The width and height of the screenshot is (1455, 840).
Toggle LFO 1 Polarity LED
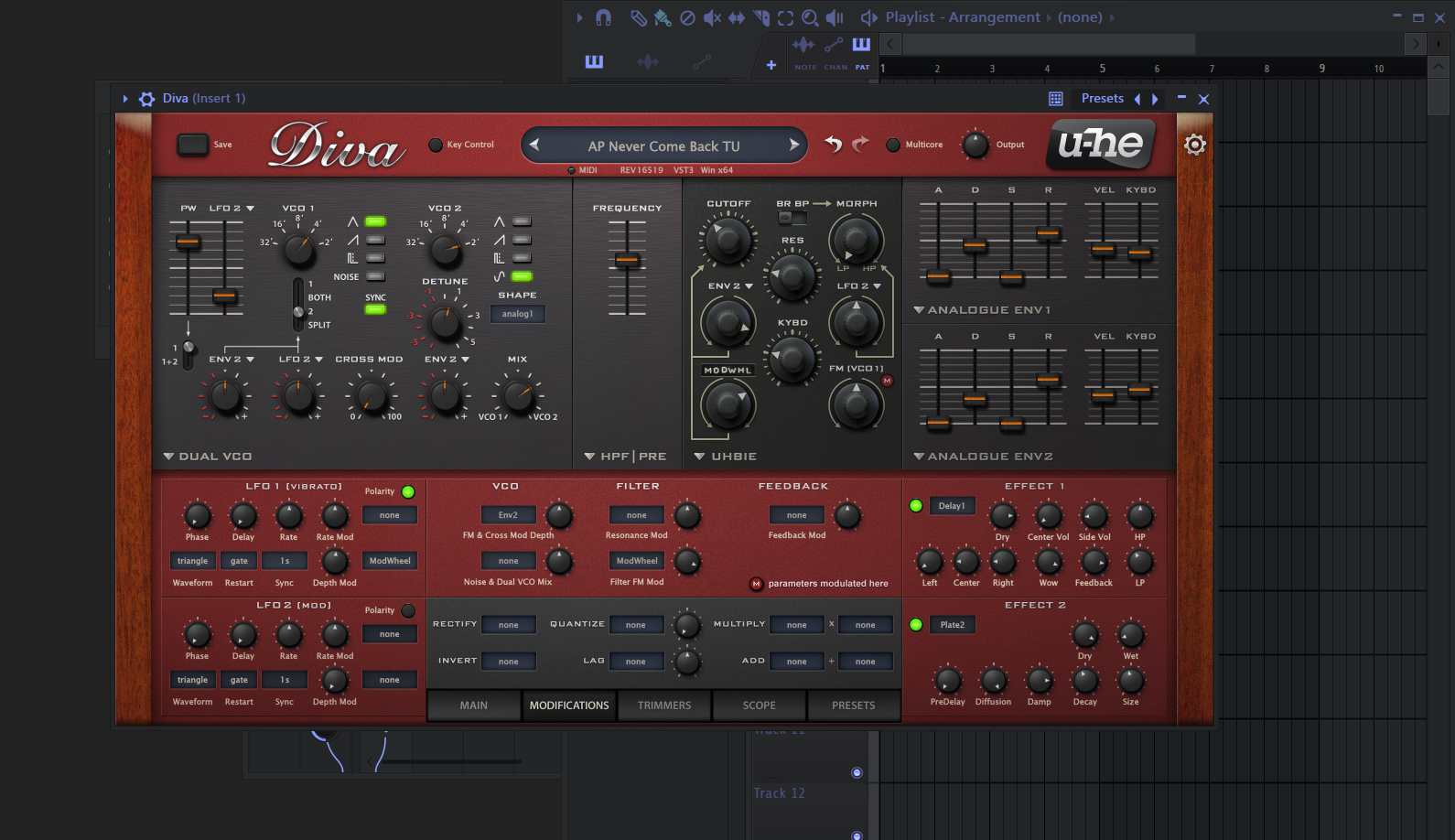pos(408,492)
